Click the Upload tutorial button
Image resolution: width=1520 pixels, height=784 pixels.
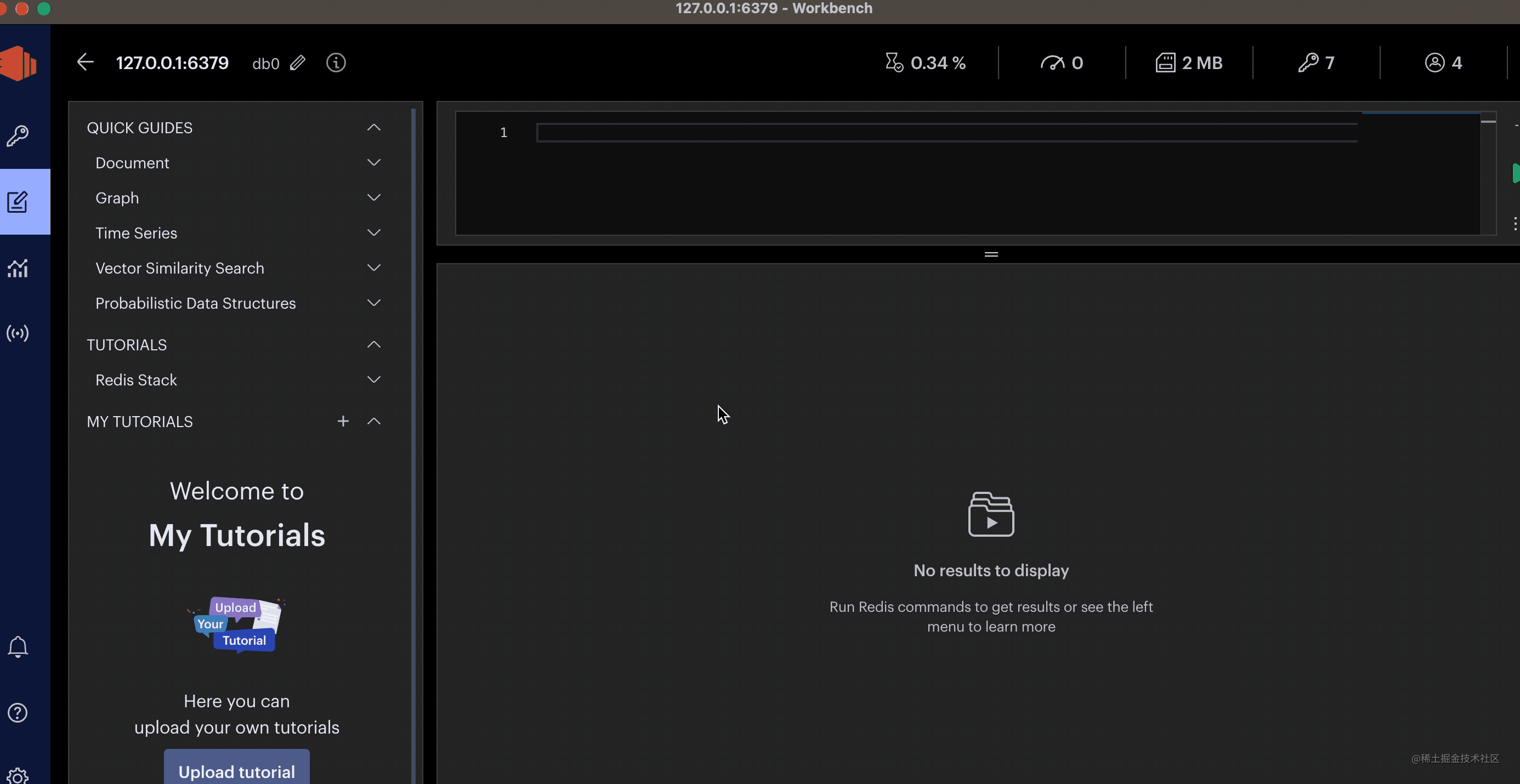(x=237, y=770)
